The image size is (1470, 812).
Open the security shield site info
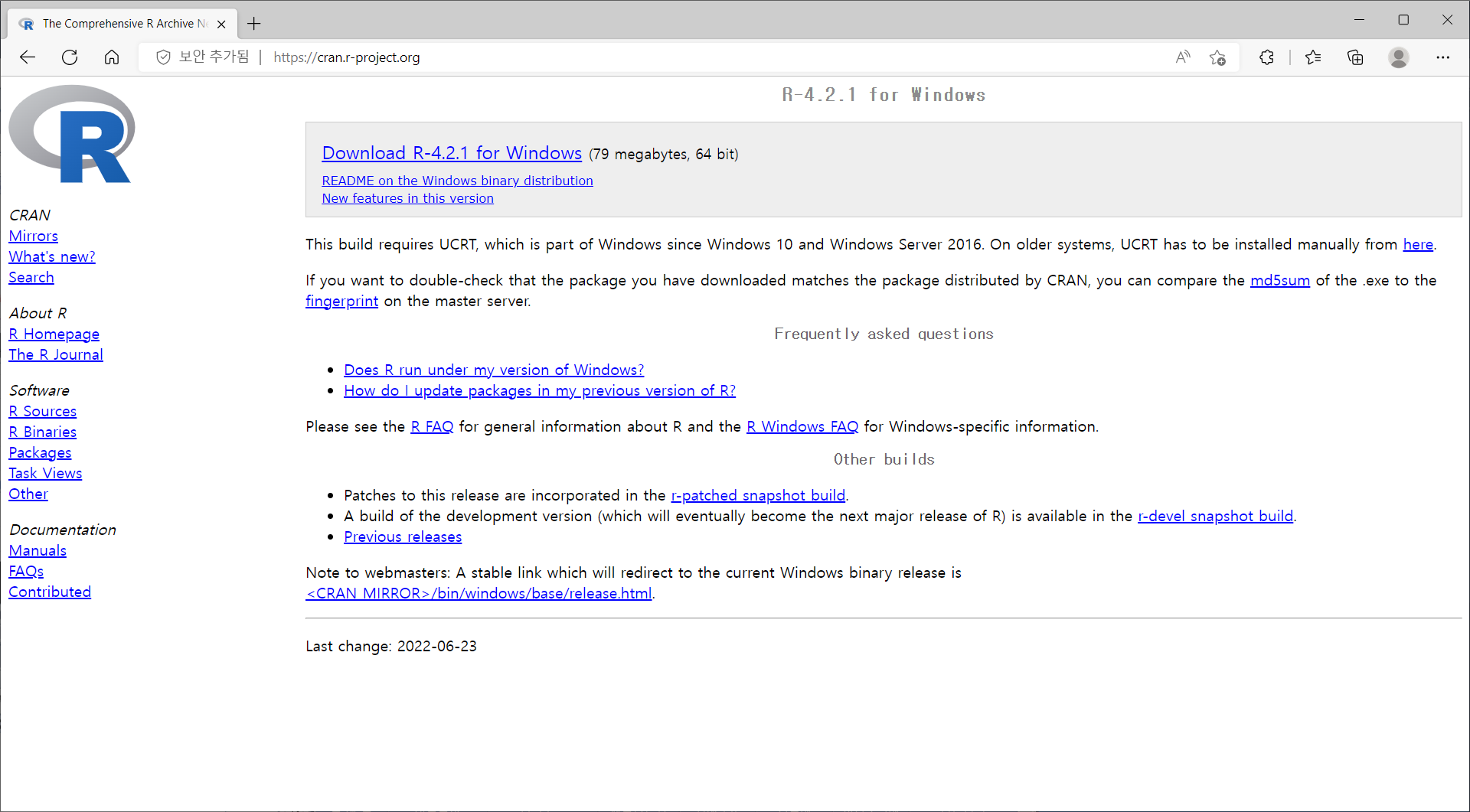pyautogui.click(x=163, y=57)
